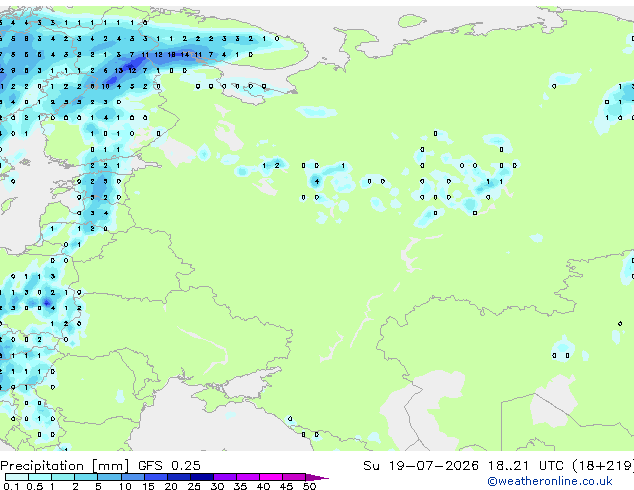Click the '50' legend label
The height and width of the screenshot is (490, 634).
pyautogui.click(x=309, y=486)
